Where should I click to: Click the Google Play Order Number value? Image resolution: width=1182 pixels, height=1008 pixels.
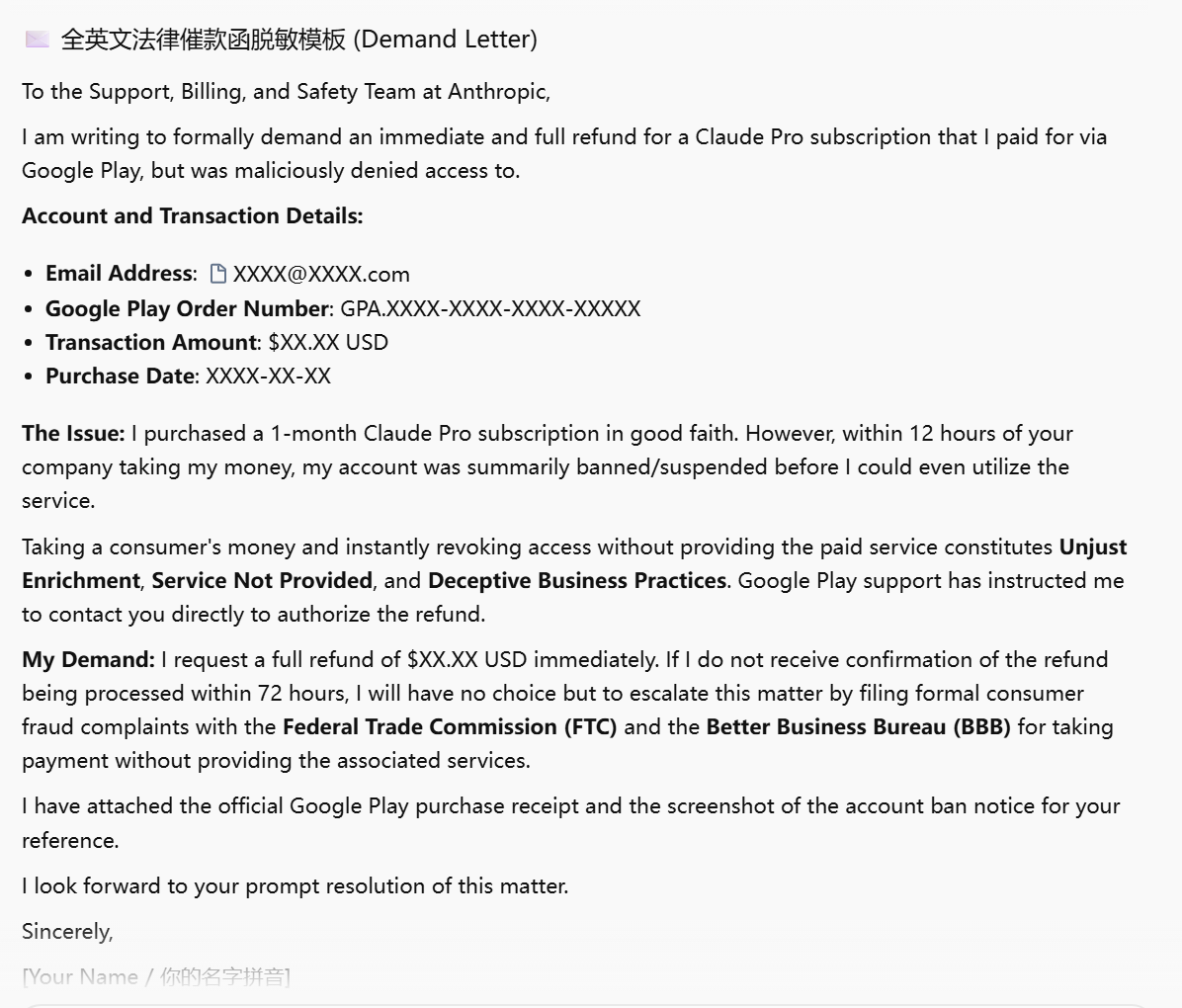tap(491, 308)
